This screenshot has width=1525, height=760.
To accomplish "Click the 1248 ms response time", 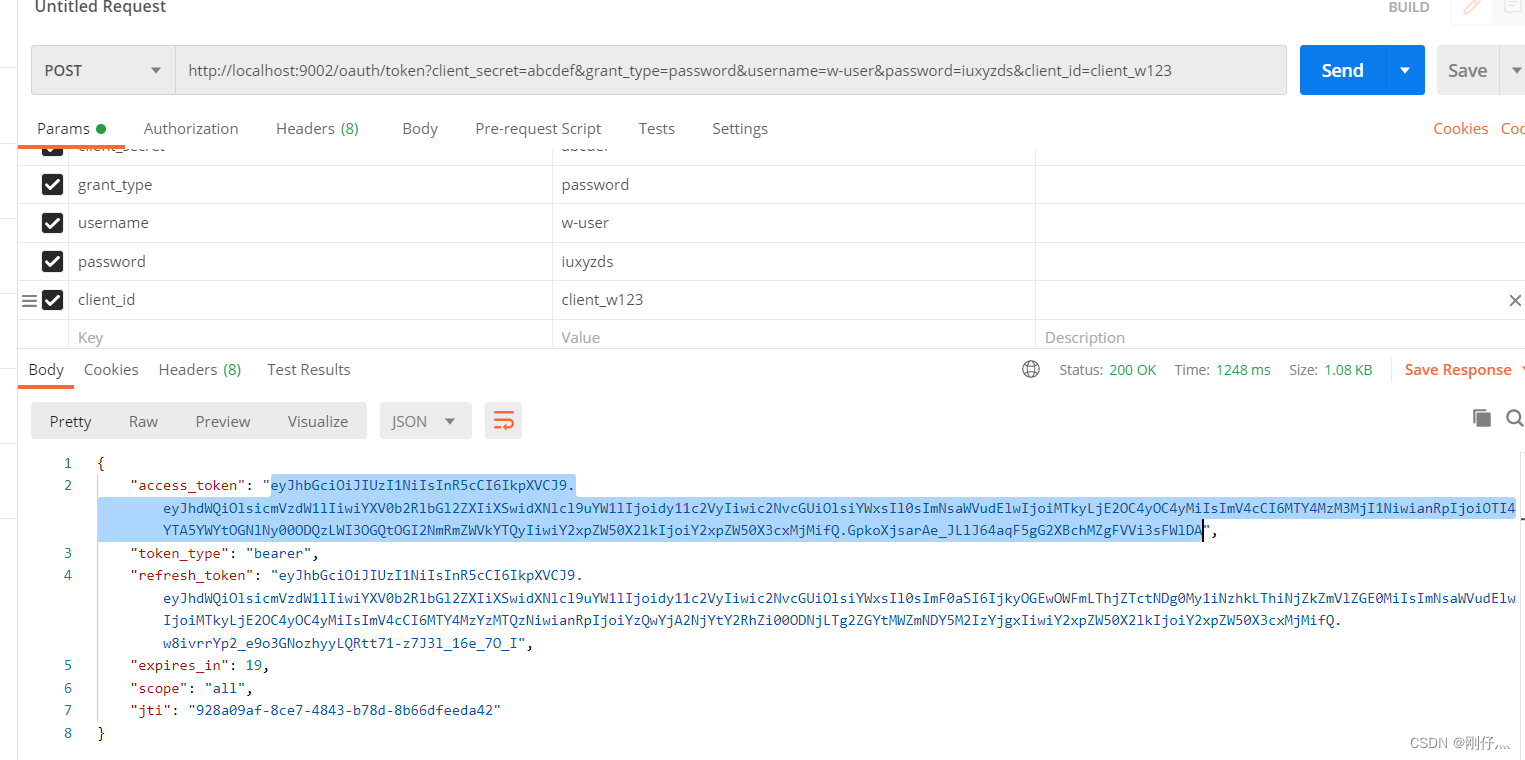I will click(x=1243, y=370).
